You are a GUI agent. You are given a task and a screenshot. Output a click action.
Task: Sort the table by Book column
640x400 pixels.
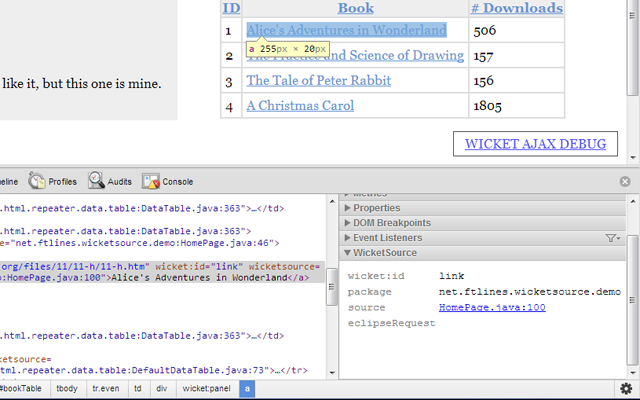coord(356,8)
